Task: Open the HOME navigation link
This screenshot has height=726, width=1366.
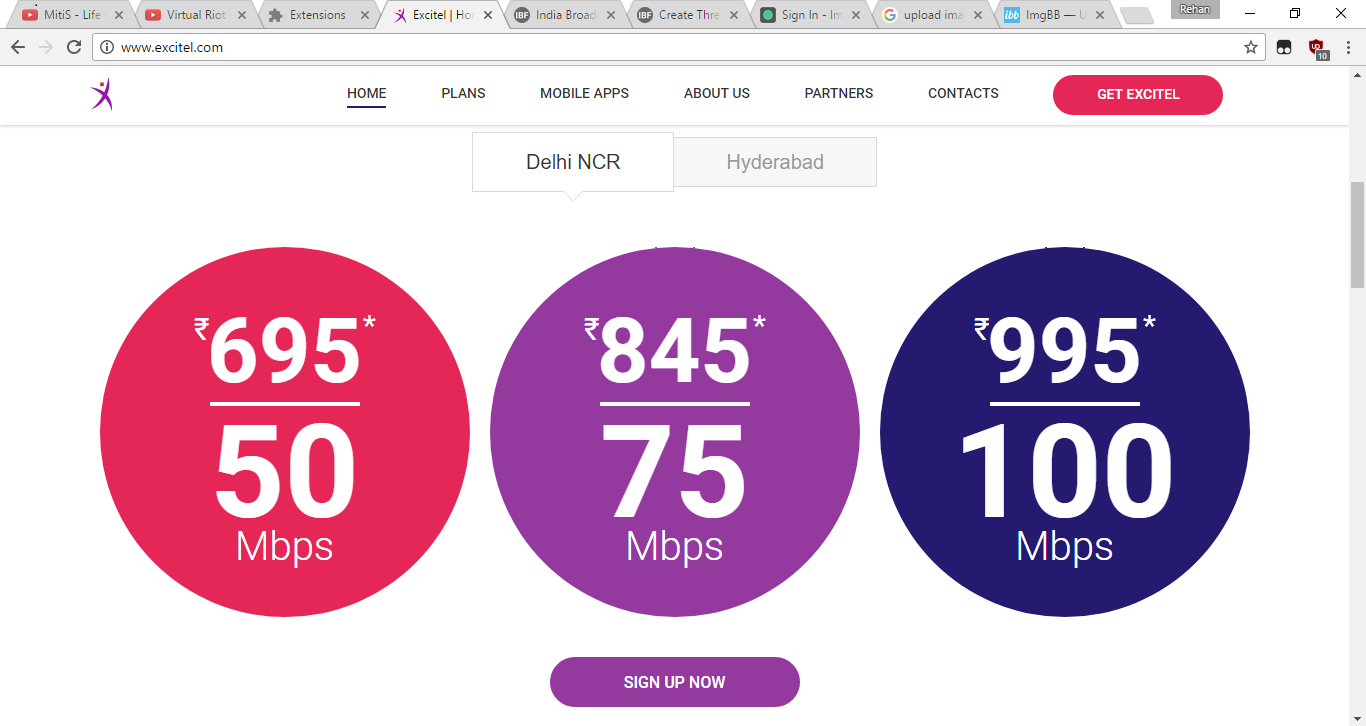Action: coord(366,93)
